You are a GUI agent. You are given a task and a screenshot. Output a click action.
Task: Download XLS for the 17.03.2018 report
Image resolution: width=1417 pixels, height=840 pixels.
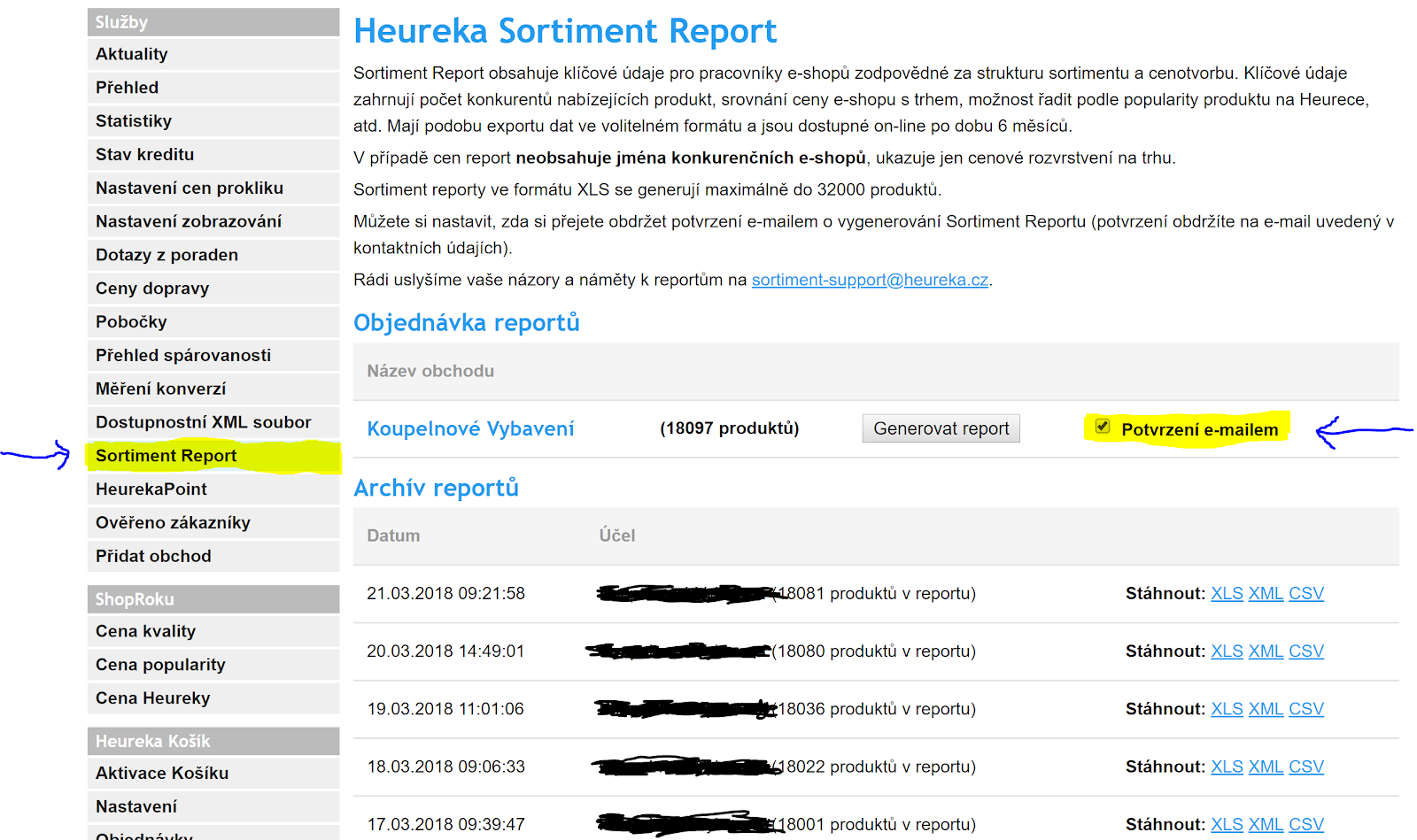[1227, 824]
